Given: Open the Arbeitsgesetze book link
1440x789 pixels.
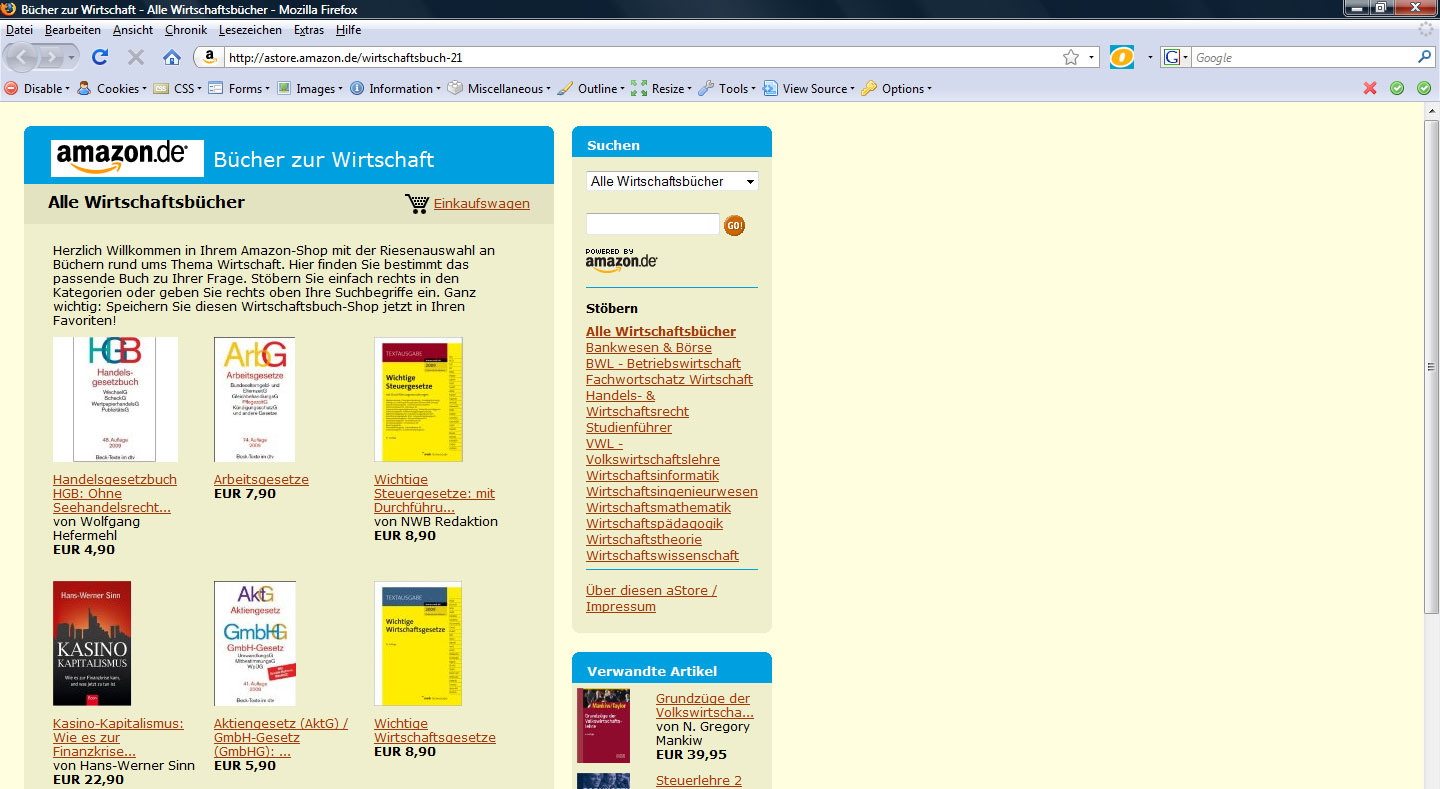Looking at the screenshot, I should click(261, 479).
